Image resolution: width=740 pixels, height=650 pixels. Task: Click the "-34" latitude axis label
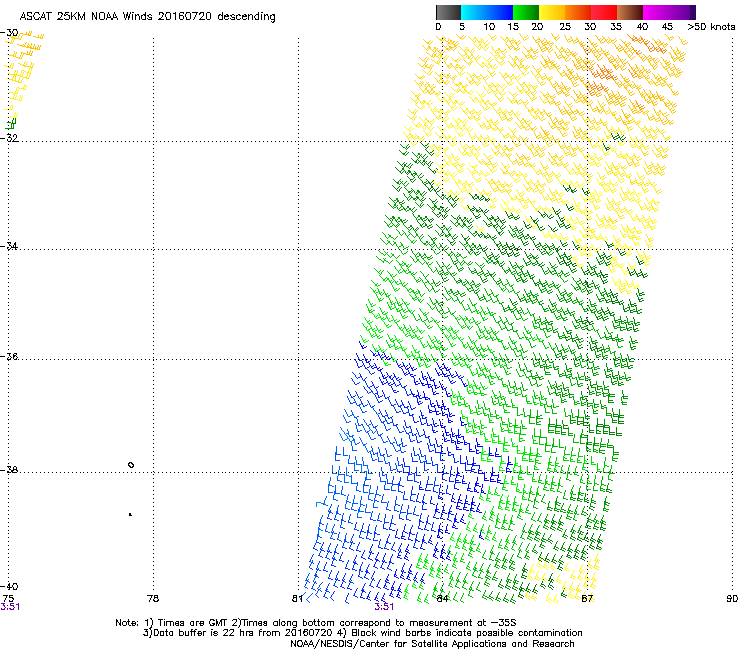pos(9,246)
